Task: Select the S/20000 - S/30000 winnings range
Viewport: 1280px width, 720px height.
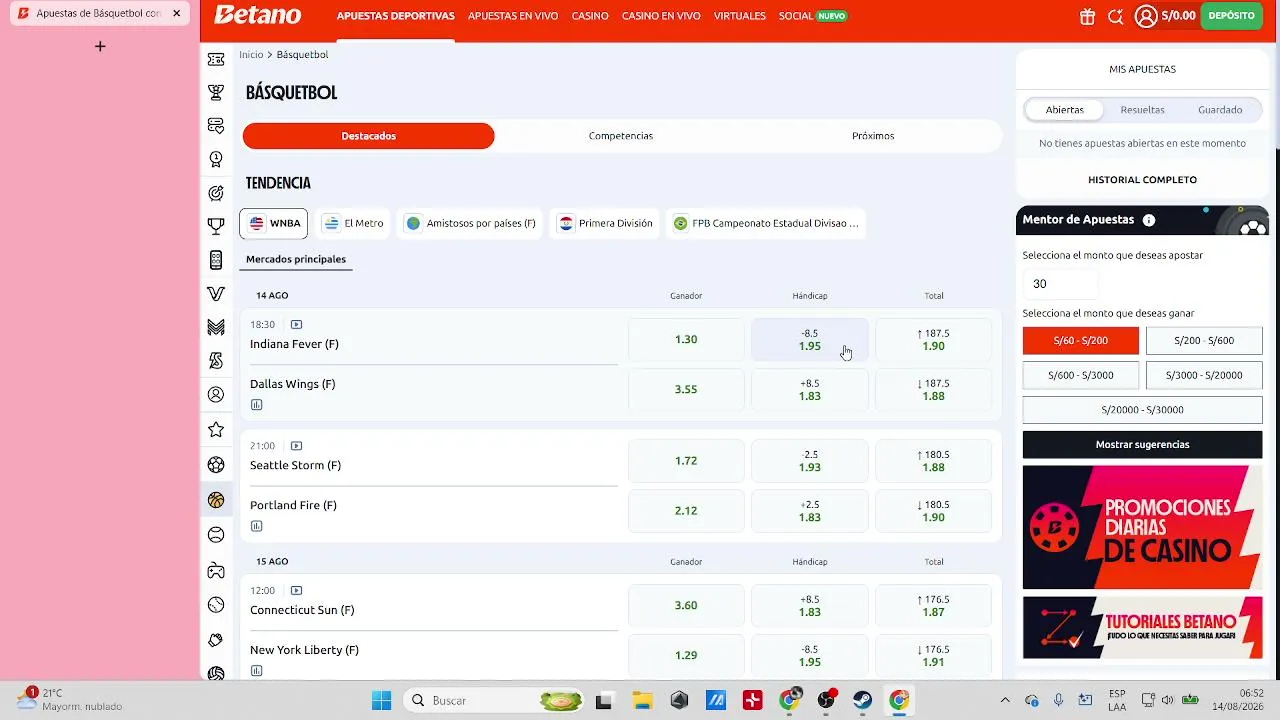Action: (1142, 410)
